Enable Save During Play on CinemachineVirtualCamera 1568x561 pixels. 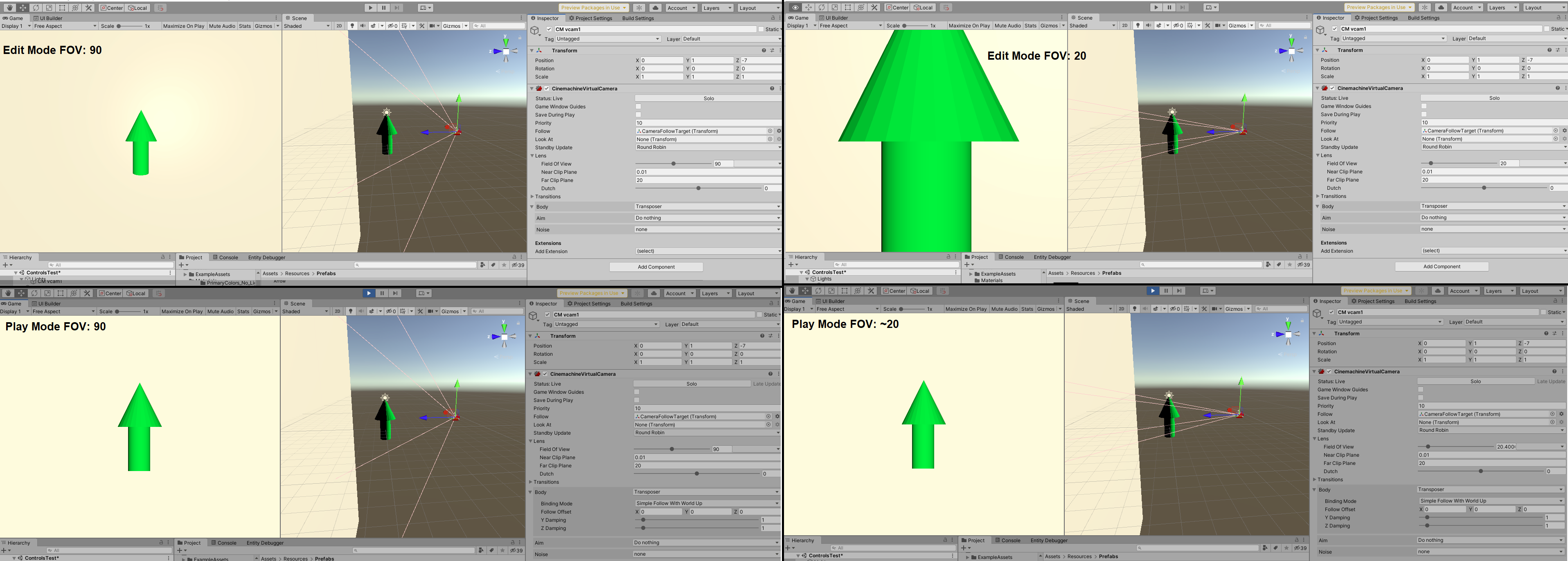[x=638, y=114]
